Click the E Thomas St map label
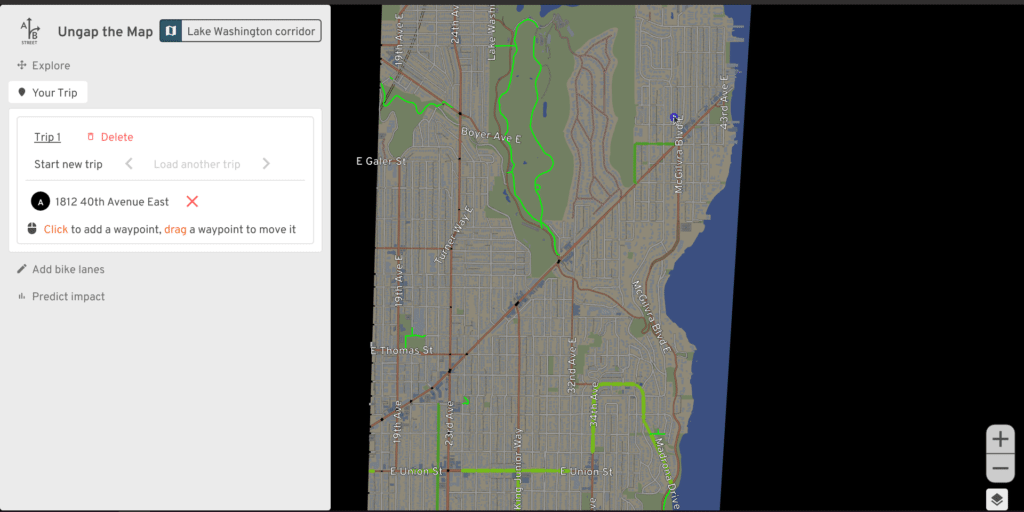The width and height of the screenshot is (1024, 512). pos(402,350)
